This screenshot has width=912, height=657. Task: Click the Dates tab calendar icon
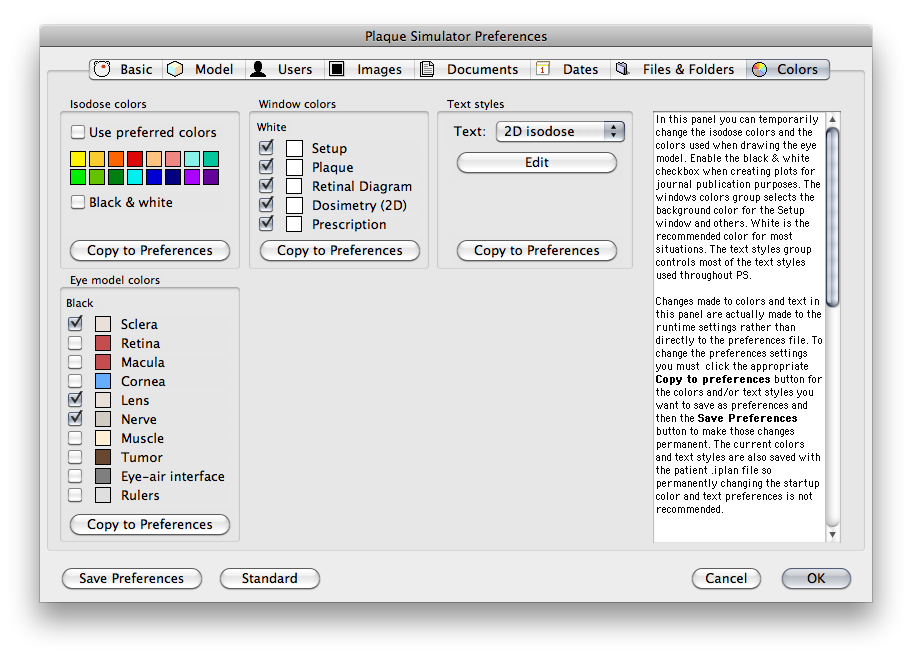pos(543,69)
